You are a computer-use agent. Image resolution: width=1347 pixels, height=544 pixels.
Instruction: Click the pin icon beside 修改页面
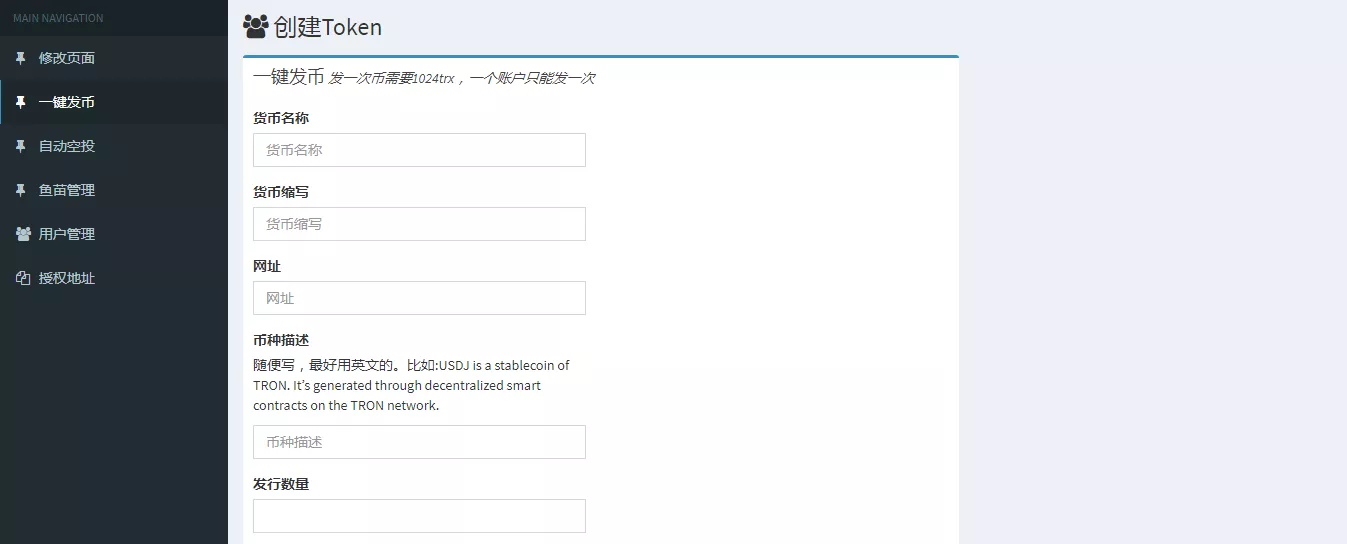(21, 58)
